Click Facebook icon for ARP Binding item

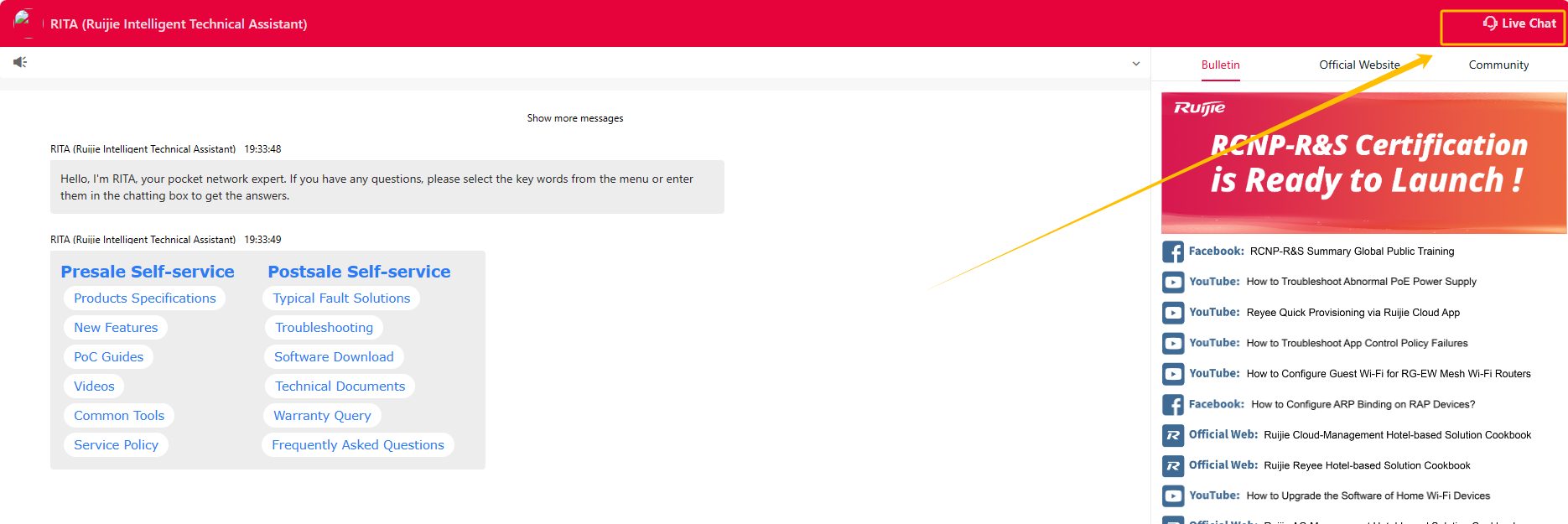1173,405
